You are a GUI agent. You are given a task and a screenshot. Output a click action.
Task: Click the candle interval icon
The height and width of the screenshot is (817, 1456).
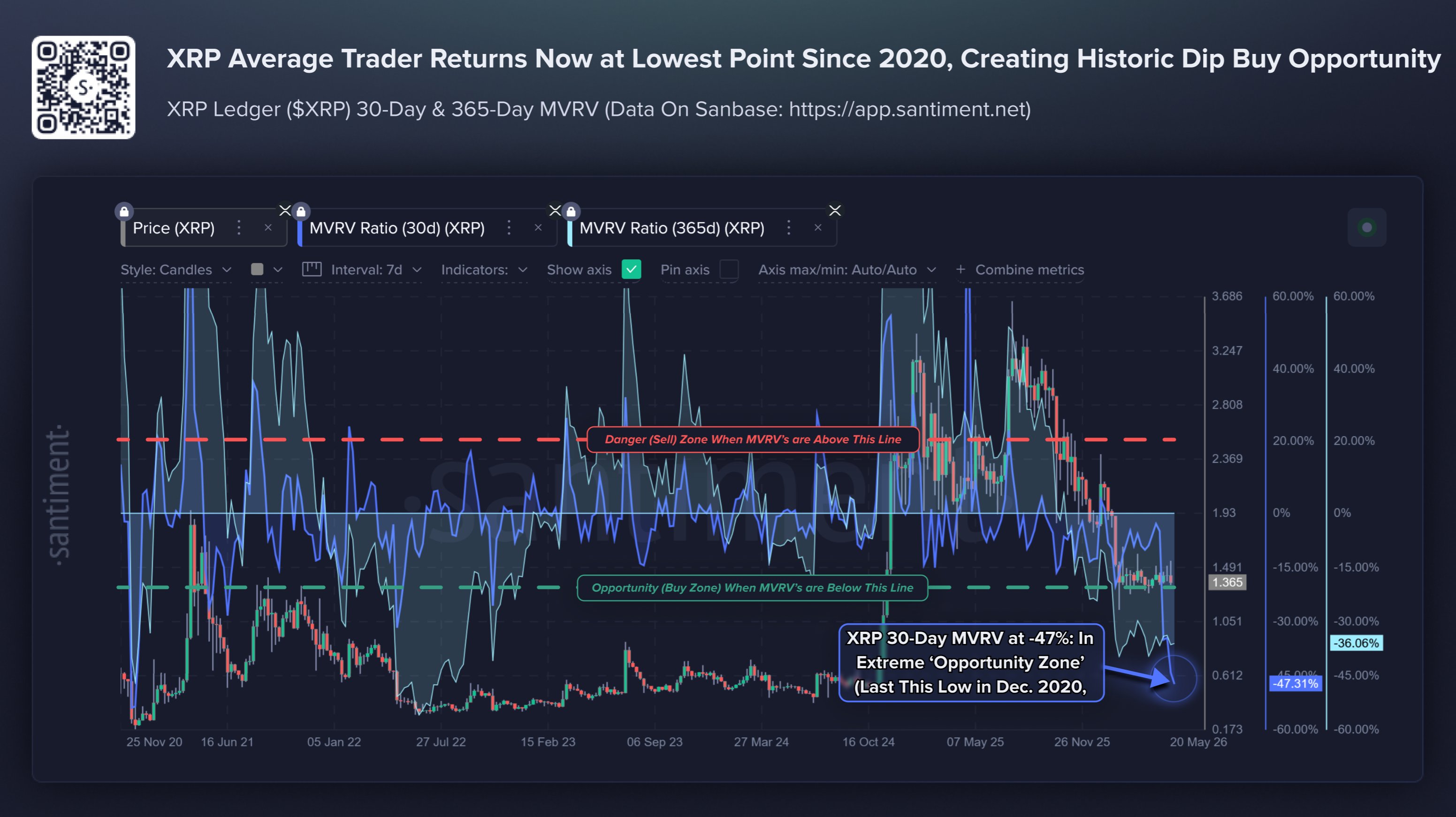pos(312,269)
